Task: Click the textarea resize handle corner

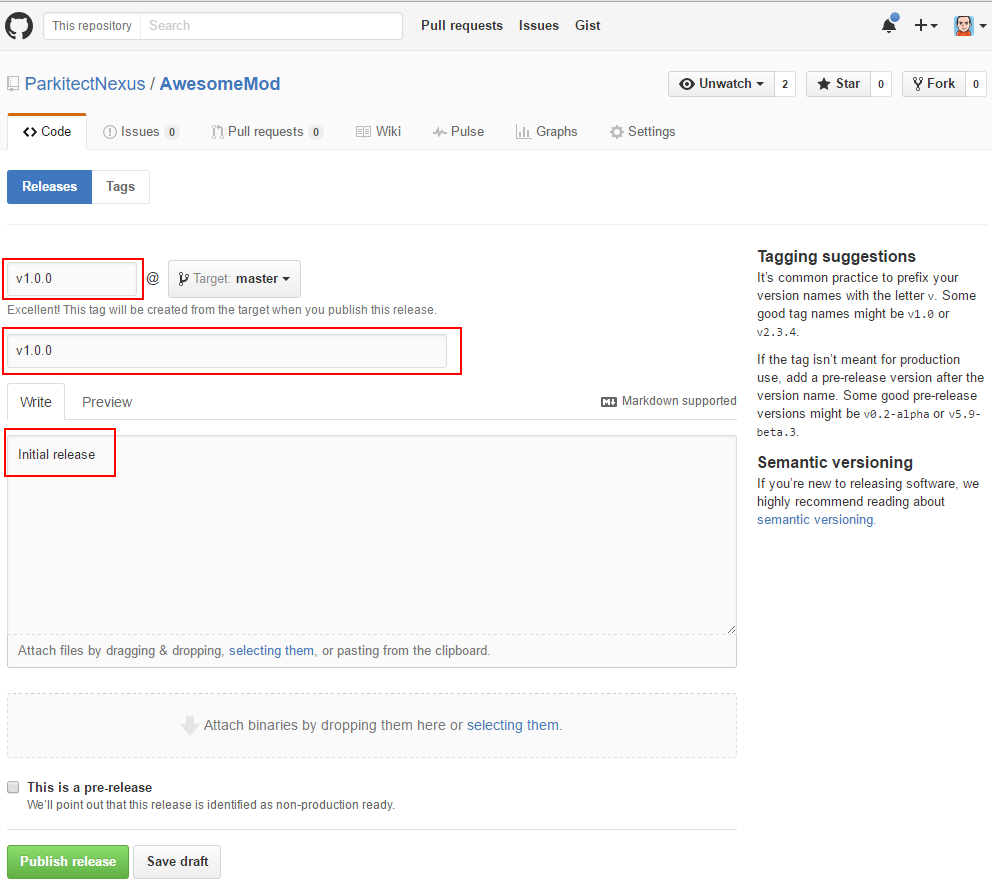Action: [x=731, y=629]
